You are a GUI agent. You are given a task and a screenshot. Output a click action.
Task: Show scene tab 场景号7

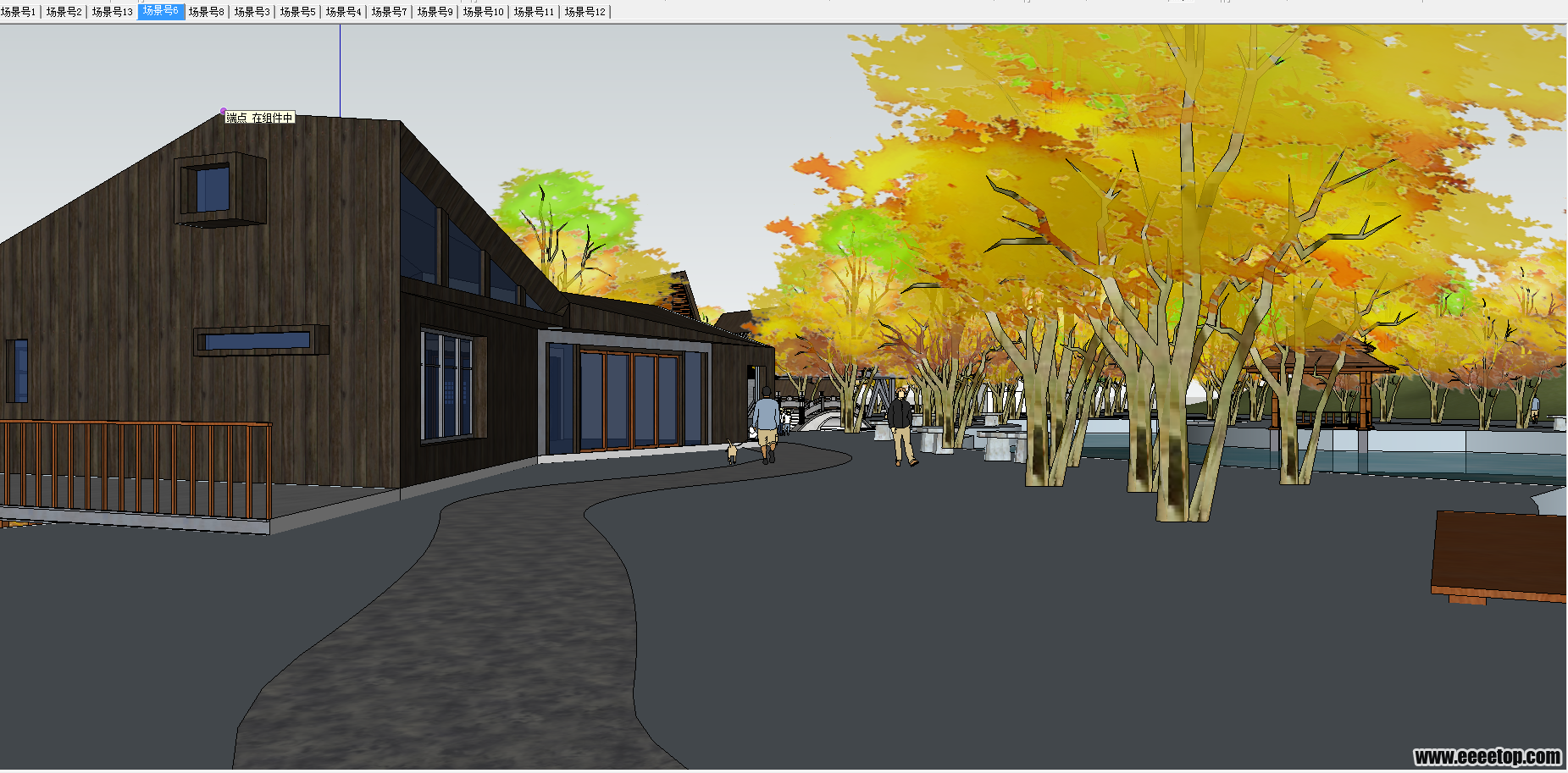[x=389, y=12]
